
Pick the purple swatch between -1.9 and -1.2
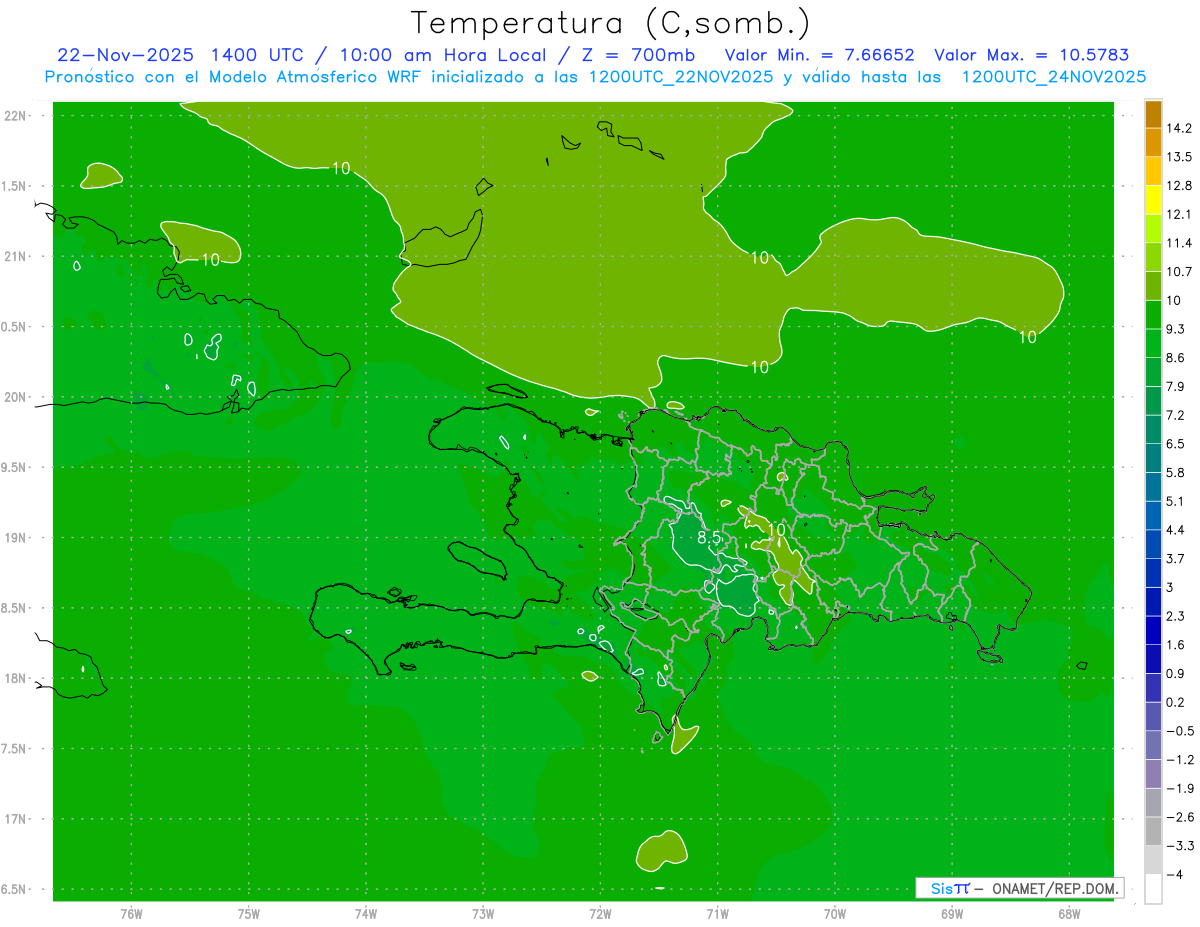pyautogui.click(x=1154, y=774)
